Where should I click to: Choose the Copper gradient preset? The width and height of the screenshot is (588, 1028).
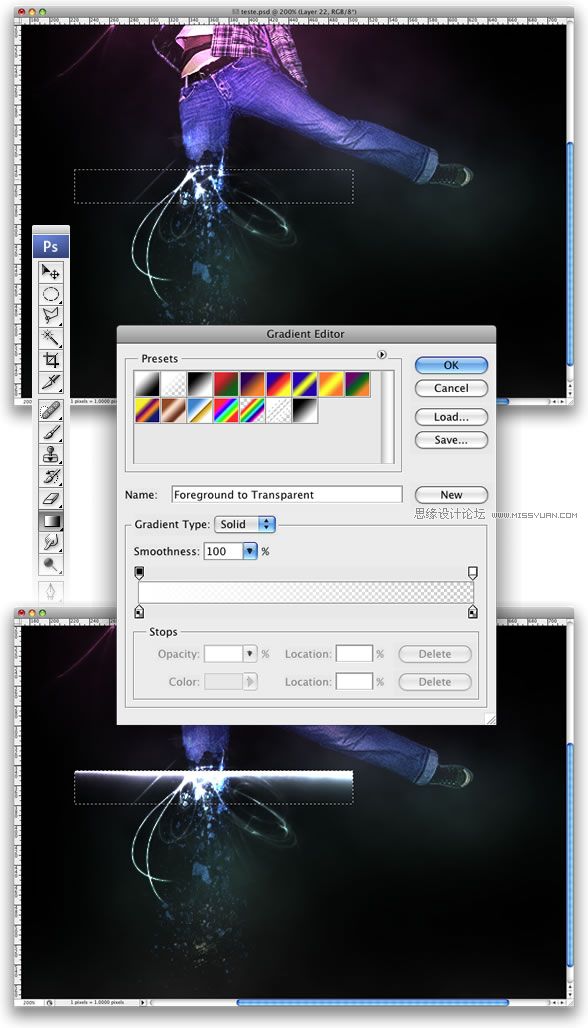tap(173, 410)
